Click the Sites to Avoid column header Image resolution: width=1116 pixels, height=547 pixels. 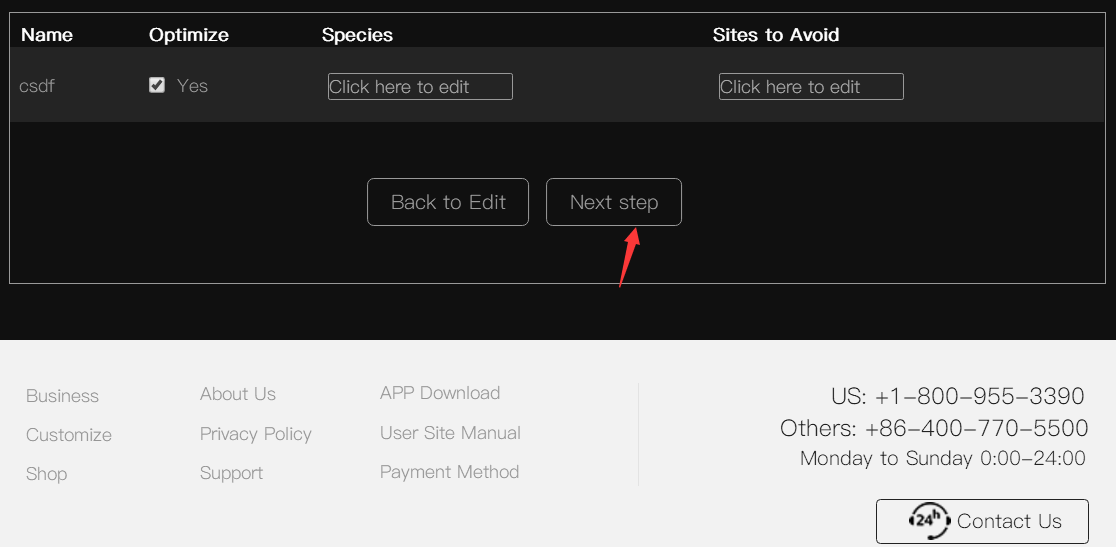pos(776,34)
